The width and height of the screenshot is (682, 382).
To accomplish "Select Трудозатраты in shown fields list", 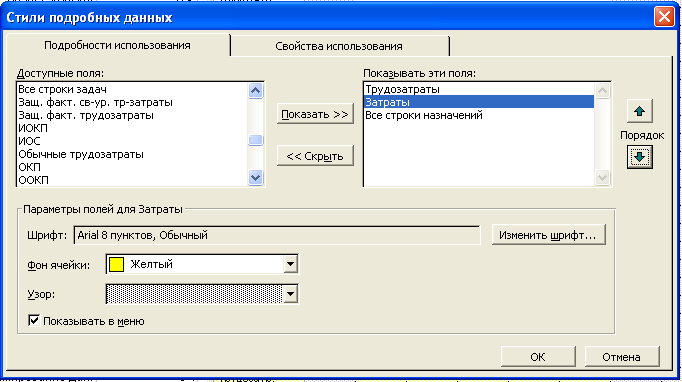I will 479,89.
